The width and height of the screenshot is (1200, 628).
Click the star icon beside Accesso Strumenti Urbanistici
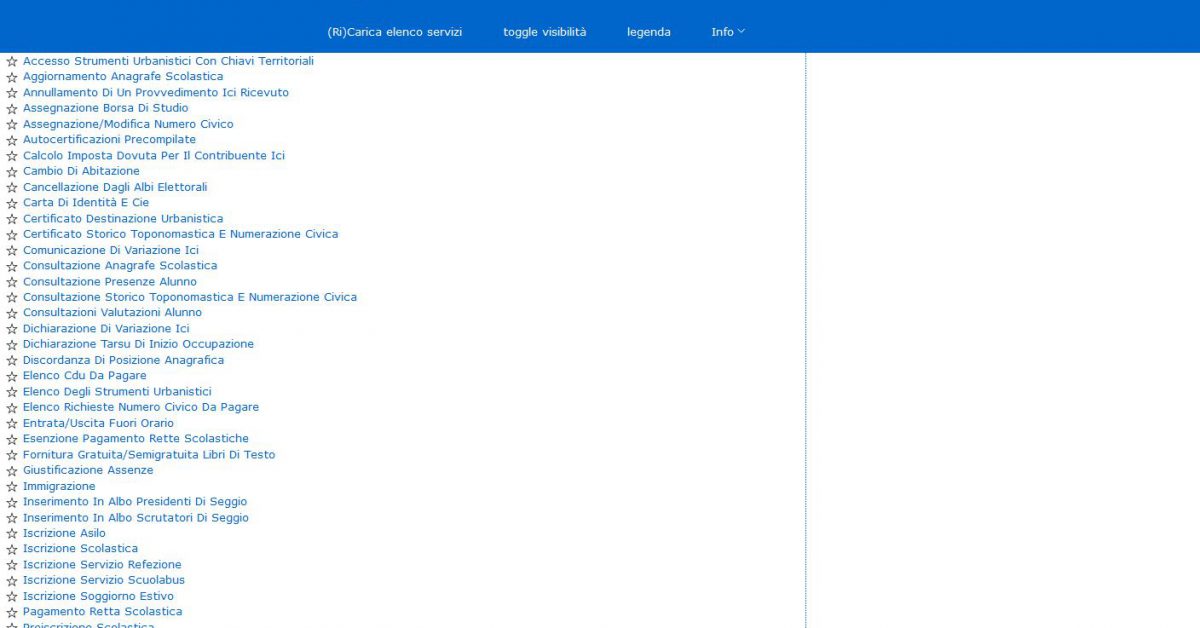click(x=12, y=61)
